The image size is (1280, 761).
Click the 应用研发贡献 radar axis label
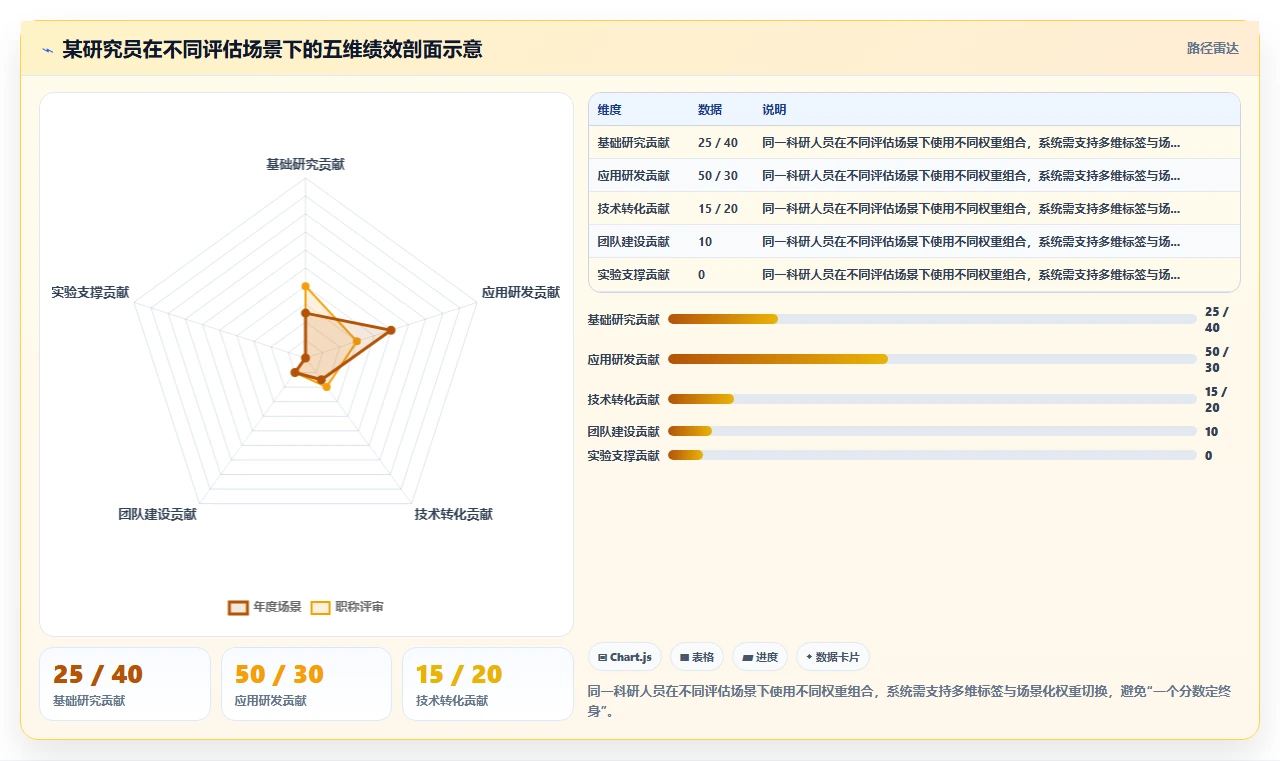pyautogui.click(x=521, y=293)
